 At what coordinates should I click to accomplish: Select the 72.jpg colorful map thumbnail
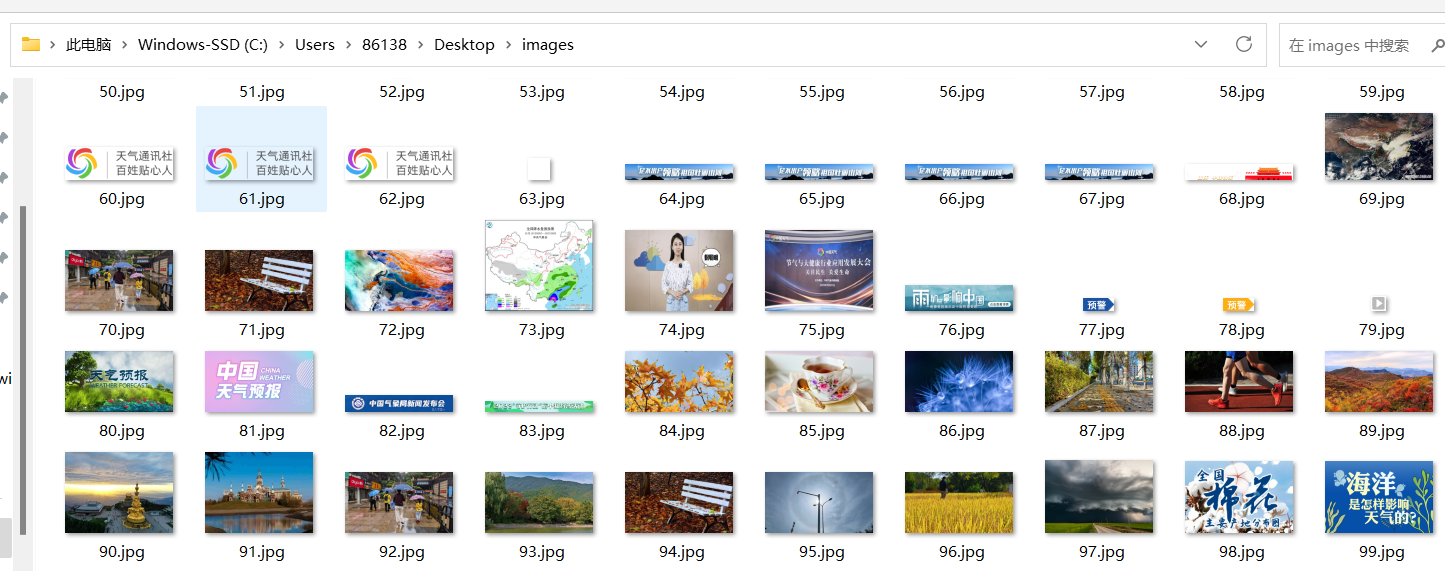[399, 280]
